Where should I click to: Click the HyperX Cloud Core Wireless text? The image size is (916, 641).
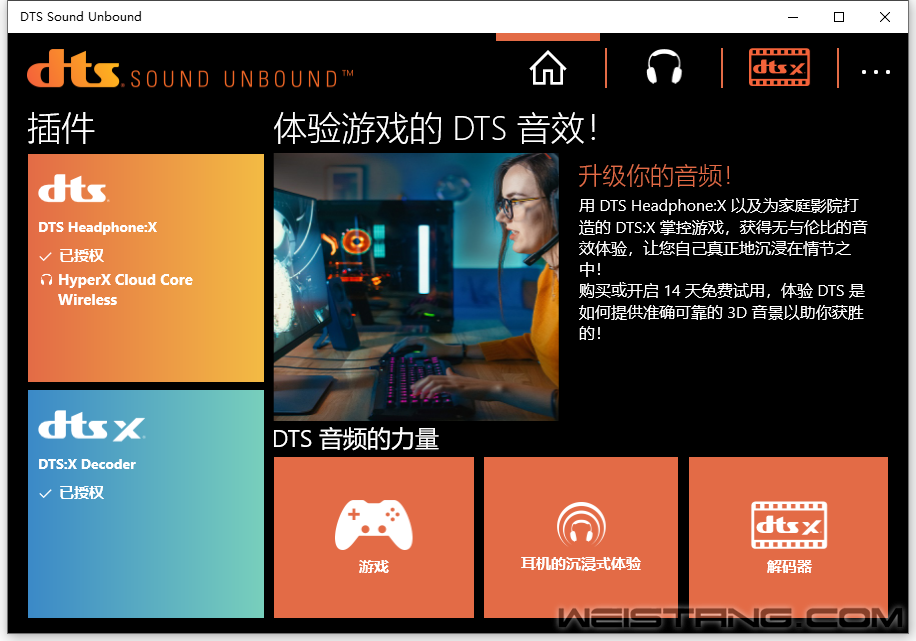tap(125, 290)
